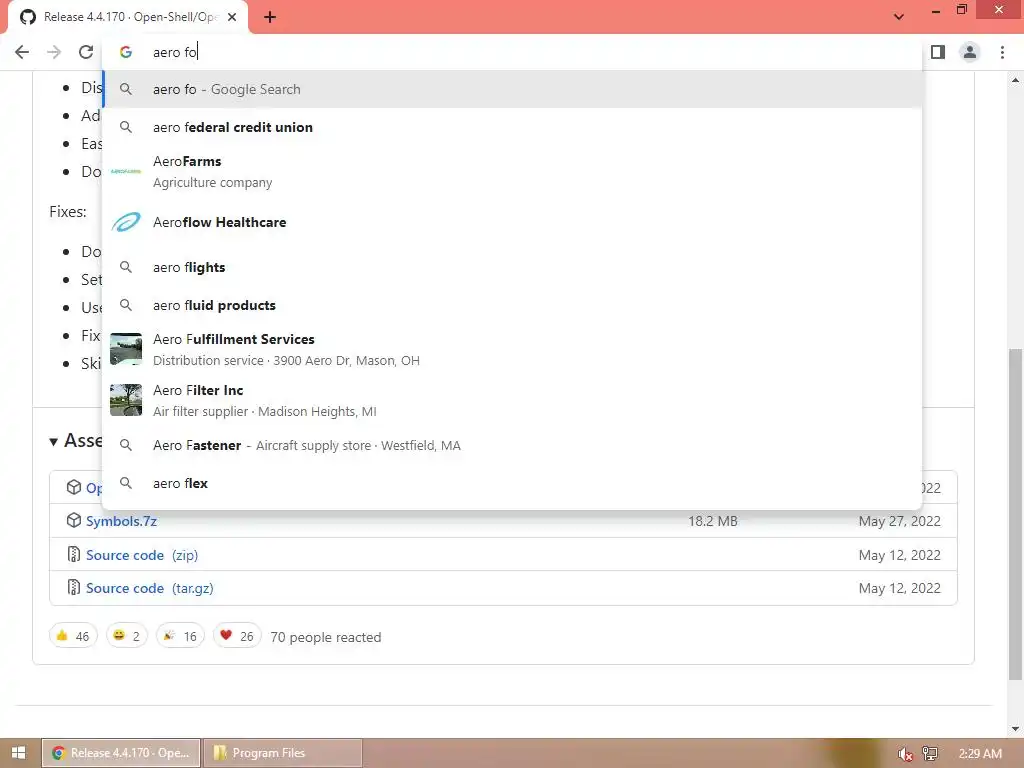This screenshot has width=1024, height=768.
Task: Select 'aero flex' suggestion
Action: coord(512,483)
